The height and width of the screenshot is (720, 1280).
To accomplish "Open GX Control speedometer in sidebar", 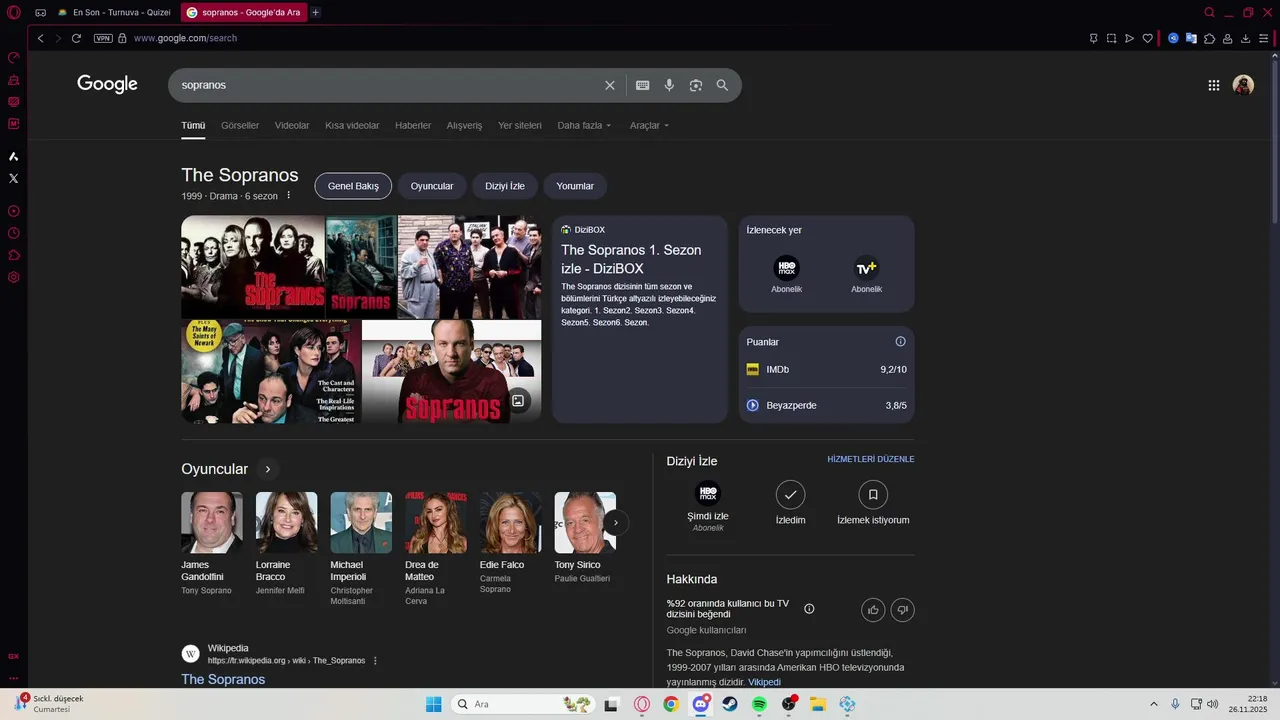I will 13,58.
